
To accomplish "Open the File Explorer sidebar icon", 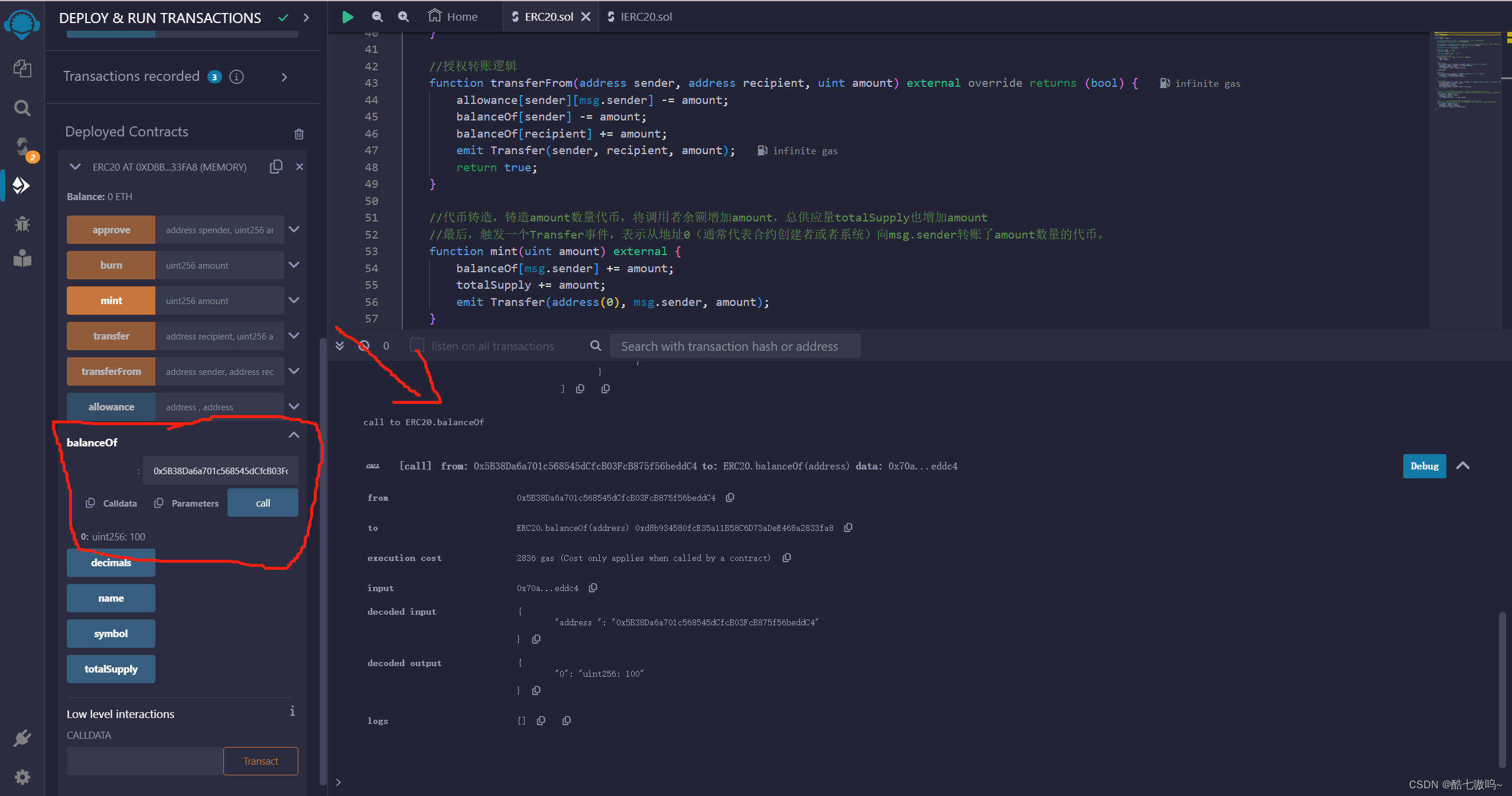I will (x=22, y=68).
